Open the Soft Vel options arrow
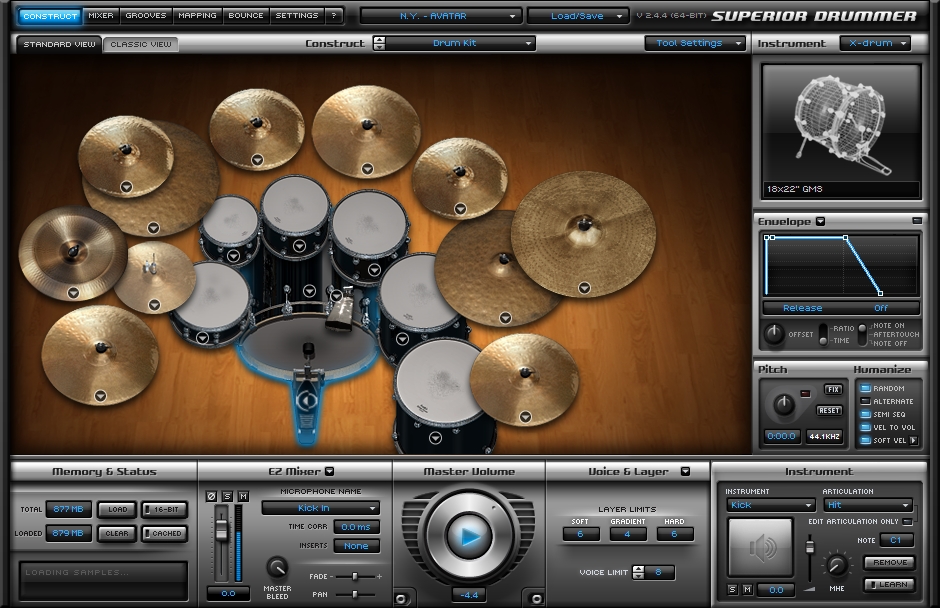 pos(914,441)
